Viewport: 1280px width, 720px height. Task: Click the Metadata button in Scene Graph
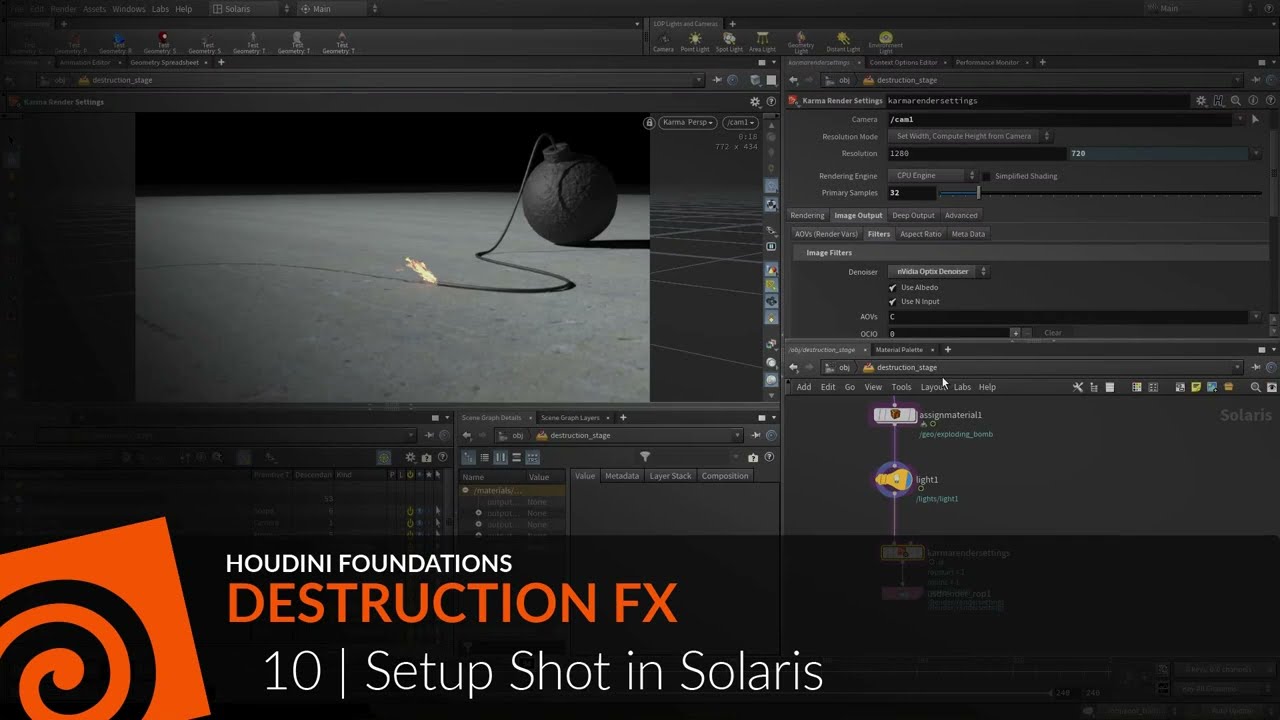(x=622, y=476)
